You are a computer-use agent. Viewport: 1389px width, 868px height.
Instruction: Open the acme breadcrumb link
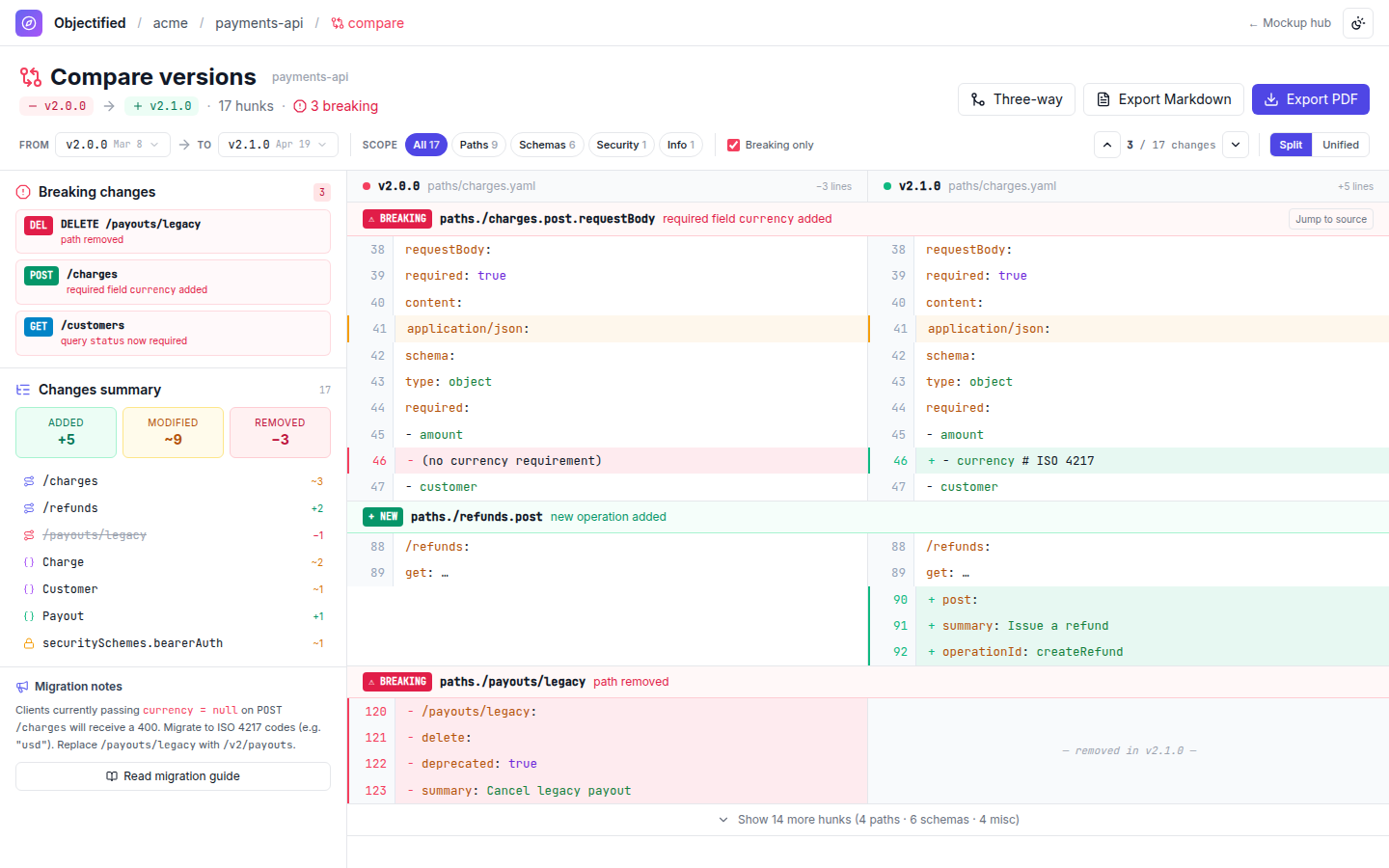171,23
